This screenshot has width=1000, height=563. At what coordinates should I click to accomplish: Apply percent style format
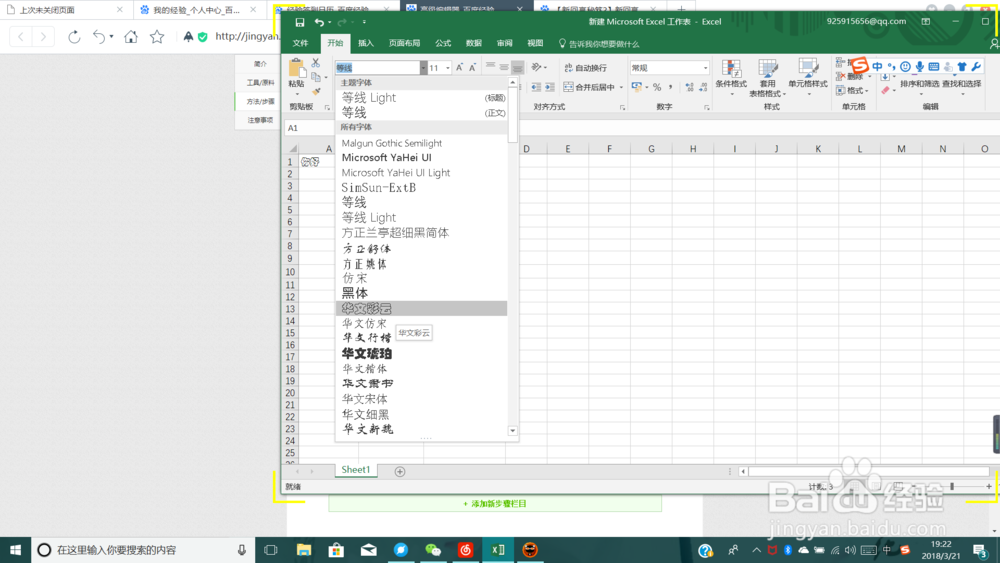(657, 87)
